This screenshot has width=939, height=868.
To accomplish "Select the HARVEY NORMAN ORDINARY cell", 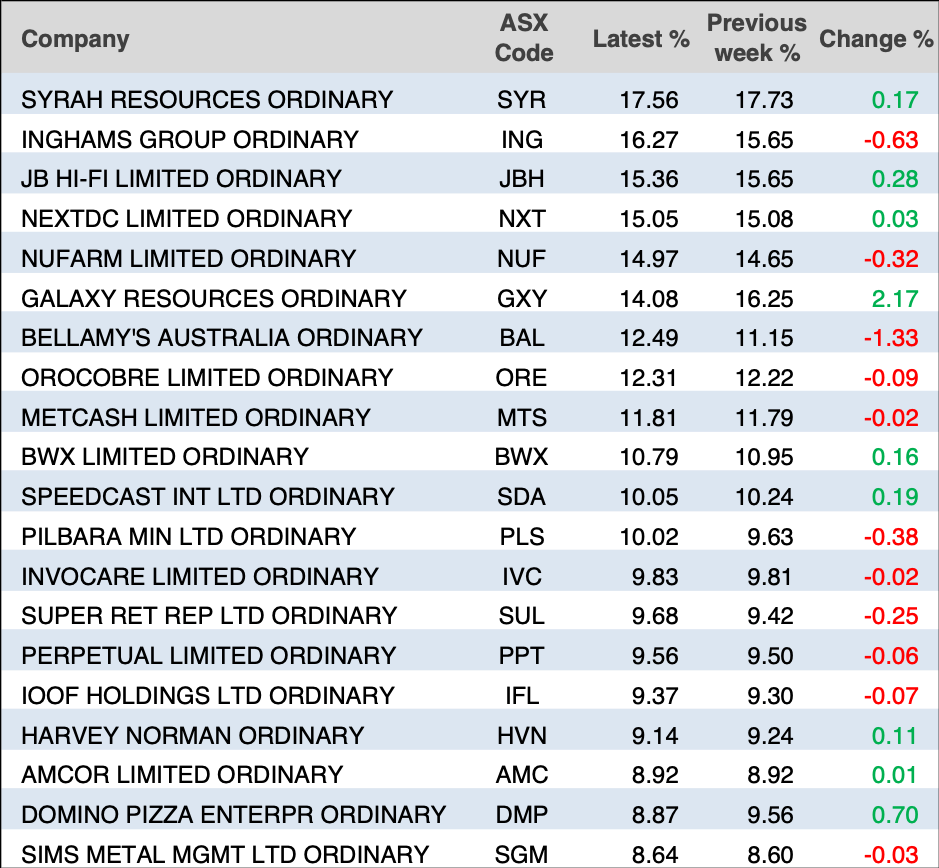I will click(x=193, y=736).
